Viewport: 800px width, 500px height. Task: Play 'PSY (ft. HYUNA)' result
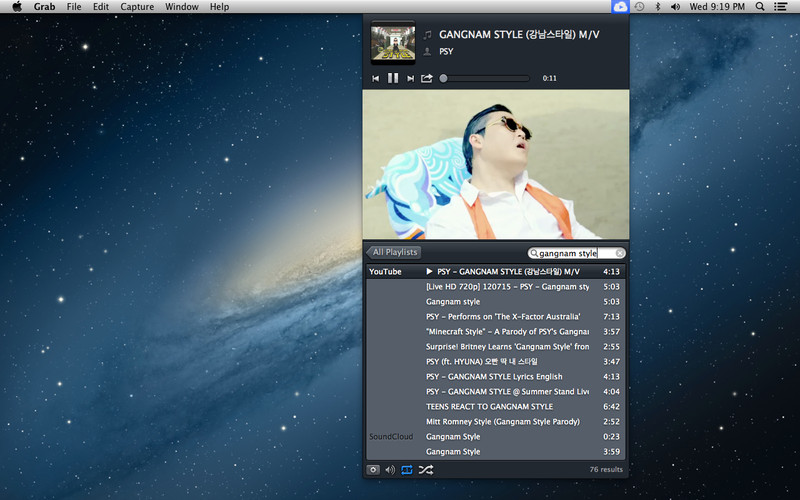coord(496,361)
